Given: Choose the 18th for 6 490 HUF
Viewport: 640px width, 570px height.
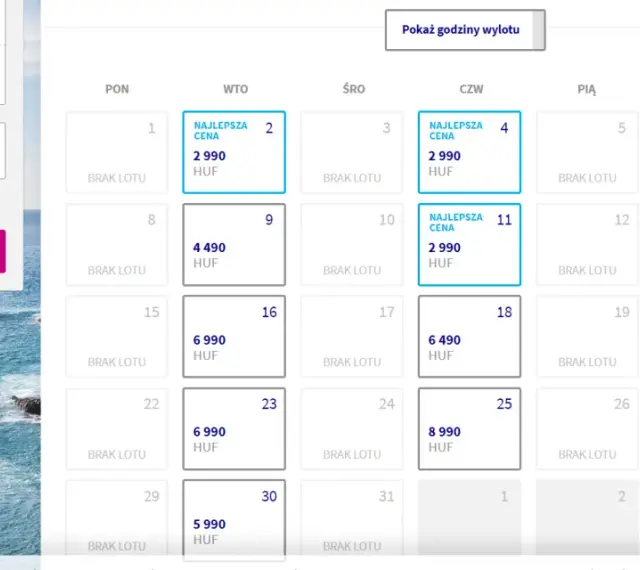Looking at the screenshot, I should [x=469, y=336].
